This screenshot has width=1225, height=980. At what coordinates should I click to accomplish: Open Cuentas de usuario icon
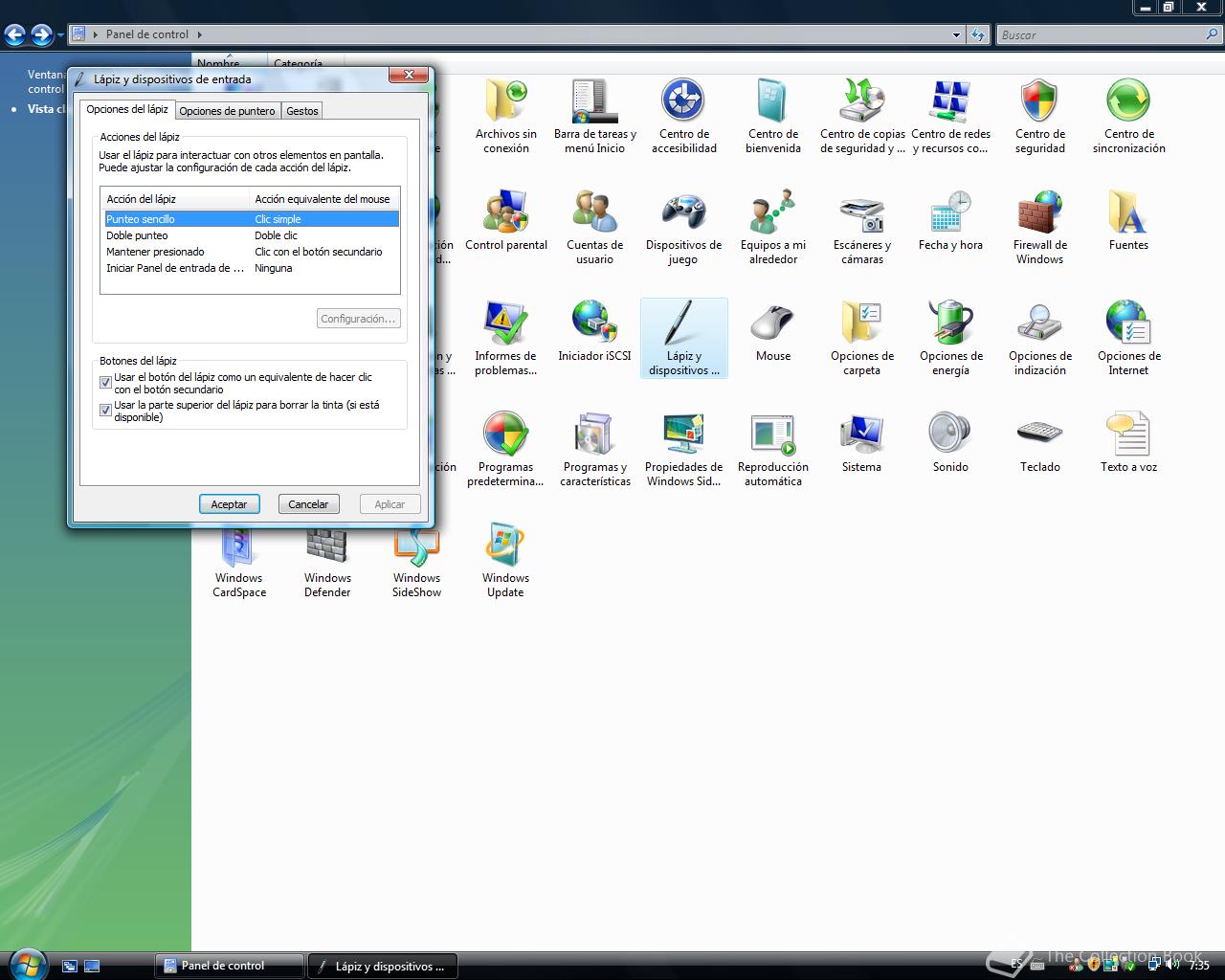(594, 228)
